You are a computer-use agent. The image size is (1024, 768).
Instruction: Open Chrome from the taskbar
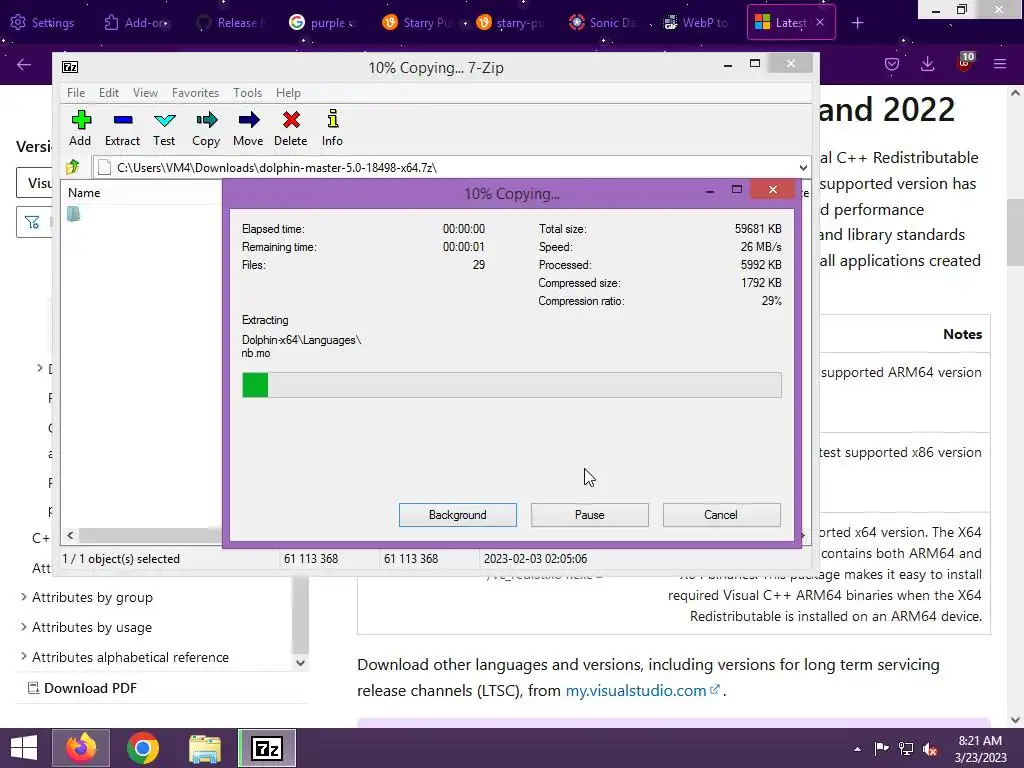tap(143, 748)
